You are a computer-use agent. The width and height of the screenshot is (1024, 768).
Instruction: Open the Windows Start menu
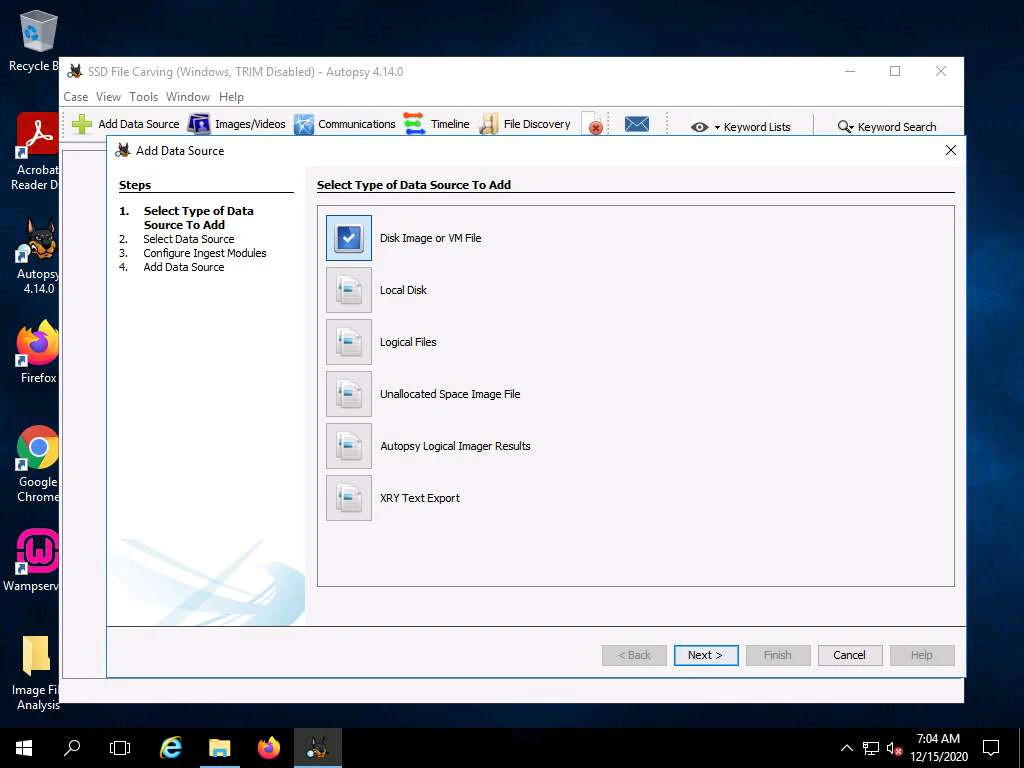coord(24,748)
